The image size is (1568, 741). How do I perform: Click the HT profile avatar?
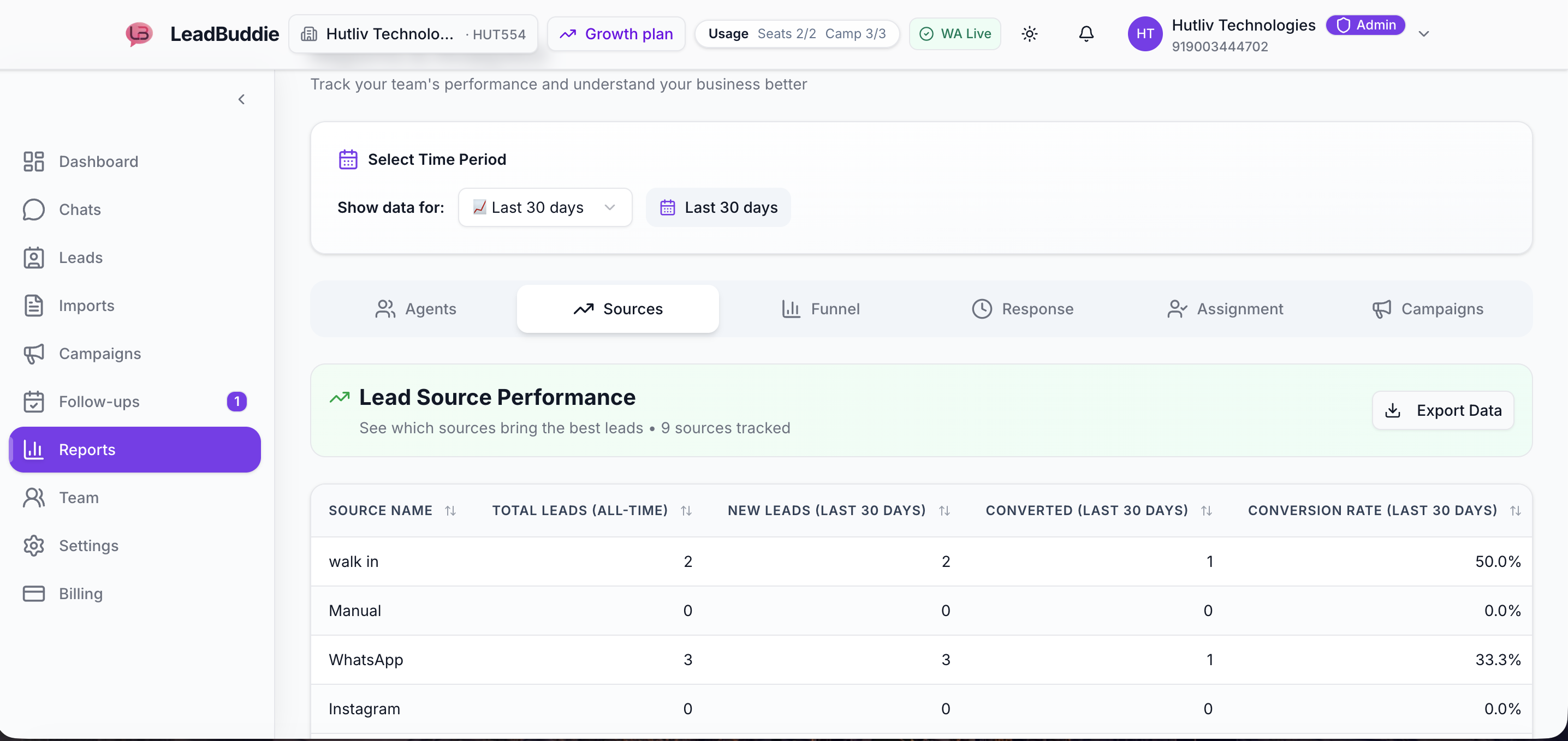click(1144, 34)
